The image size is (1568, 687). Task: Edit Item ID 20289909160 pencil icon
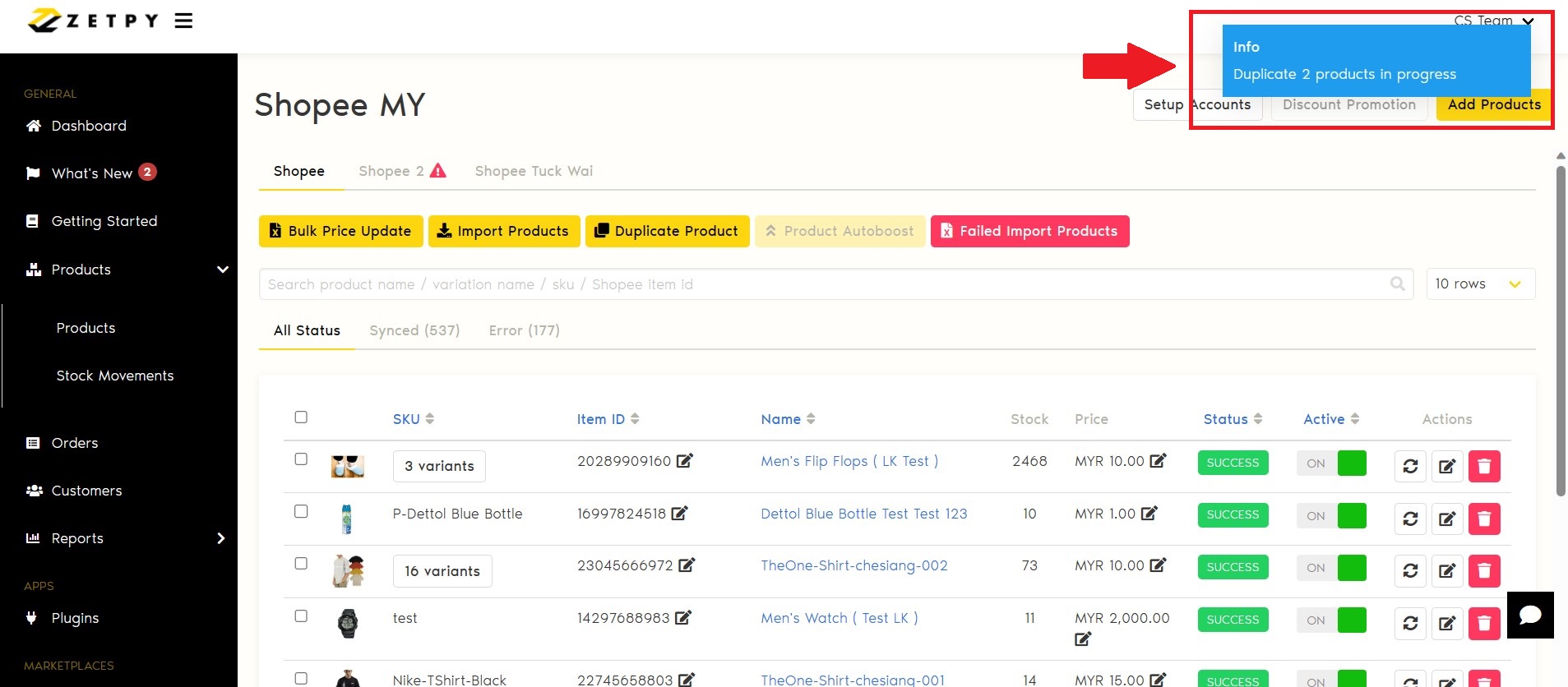tap(684, 461)
